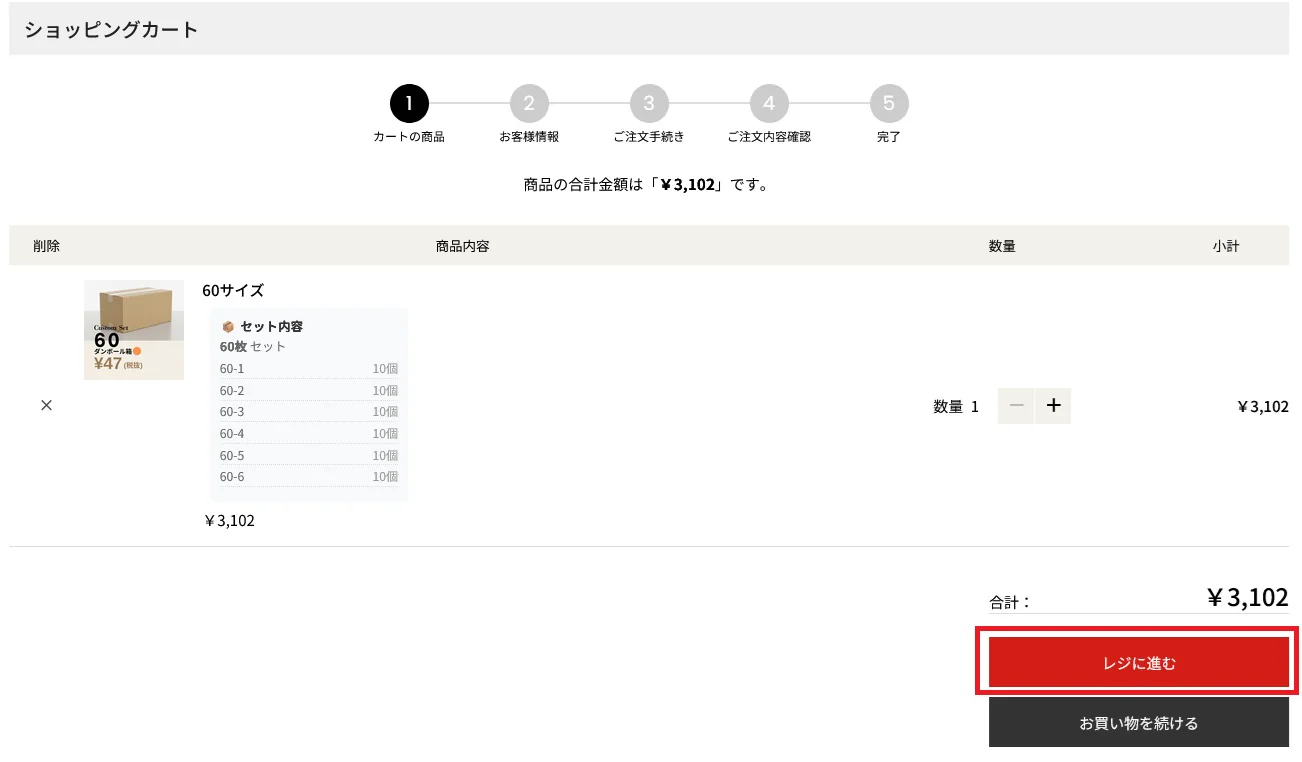Screen dimensions: 1302x762
Task: Click the レジに進む checkout button
Action: pyautogui.click(x=1139, y=663)
